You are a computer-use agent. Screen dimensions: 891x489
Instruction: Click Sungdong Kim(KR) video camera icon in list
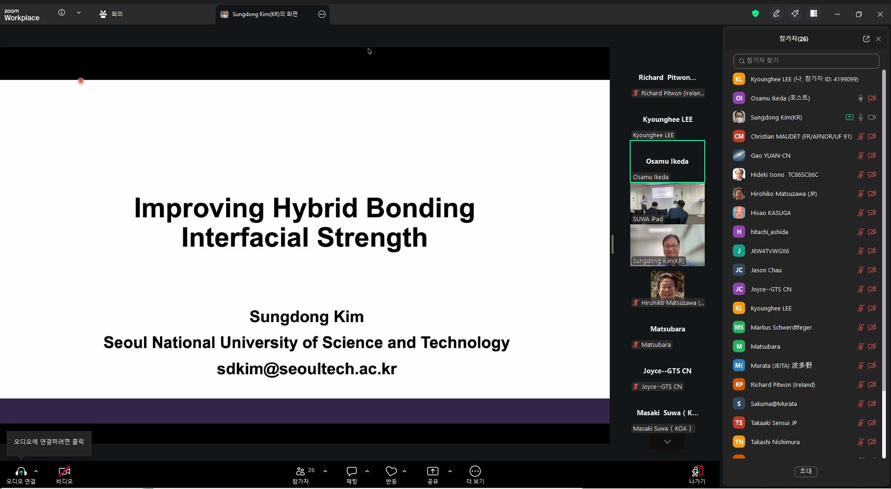(872, 117)
